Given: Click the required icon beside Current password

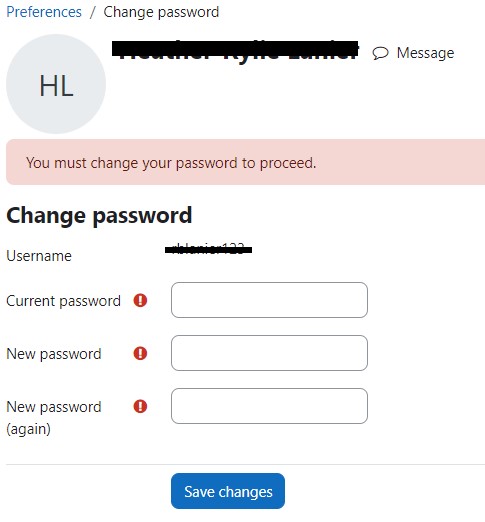Looking at the screenshot, I should [x=140, y=300].
